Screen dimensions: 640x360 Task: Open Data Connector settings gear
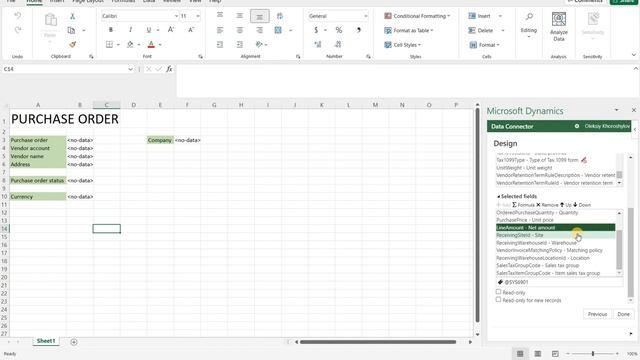coord(577,126)
